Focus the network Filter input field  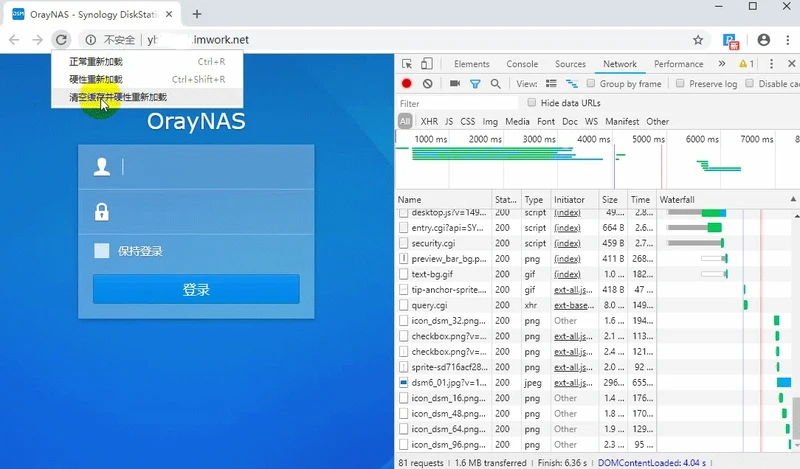(x=457, y=103)
